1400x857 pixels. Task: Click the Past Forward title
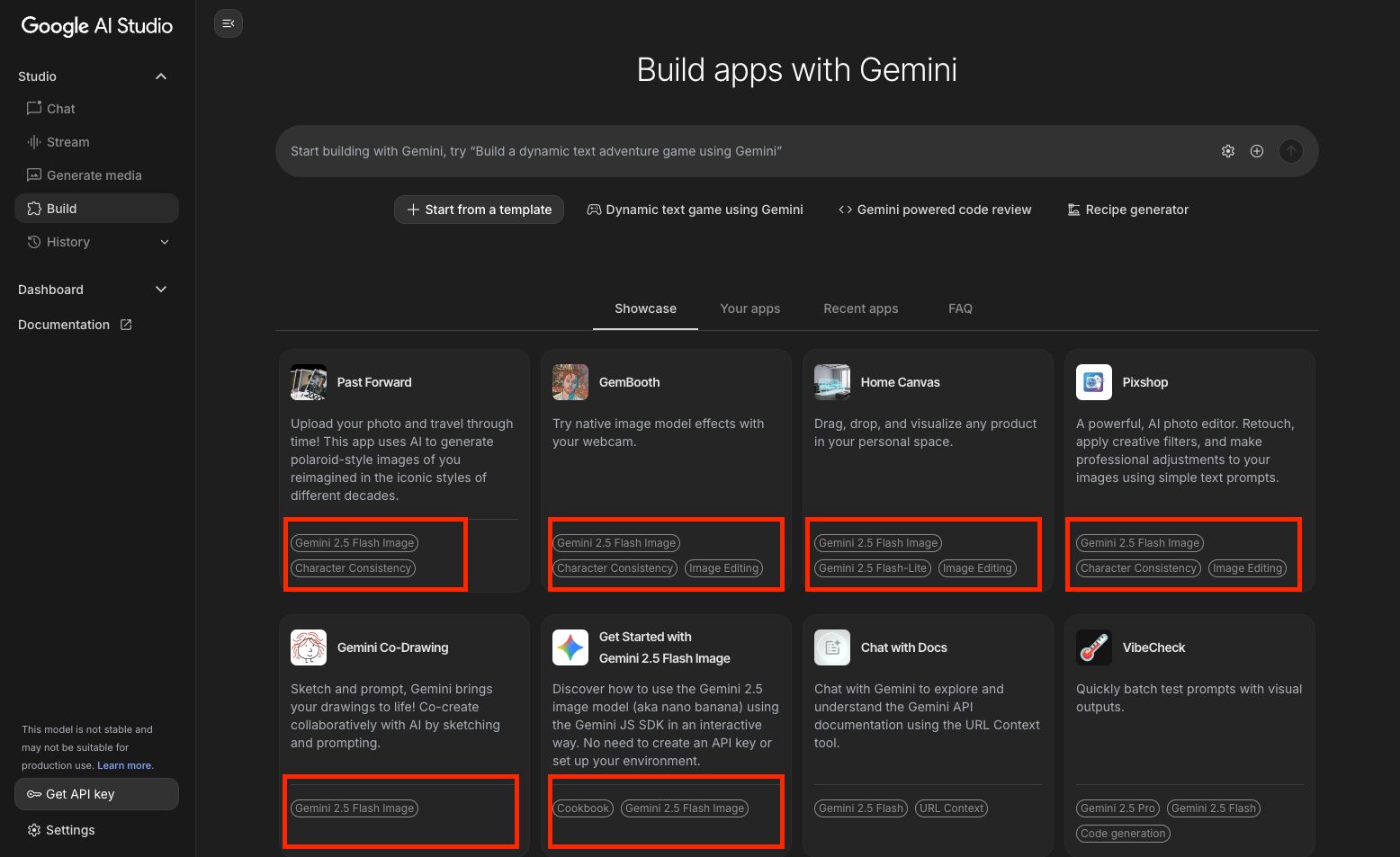tap(374, 382)
